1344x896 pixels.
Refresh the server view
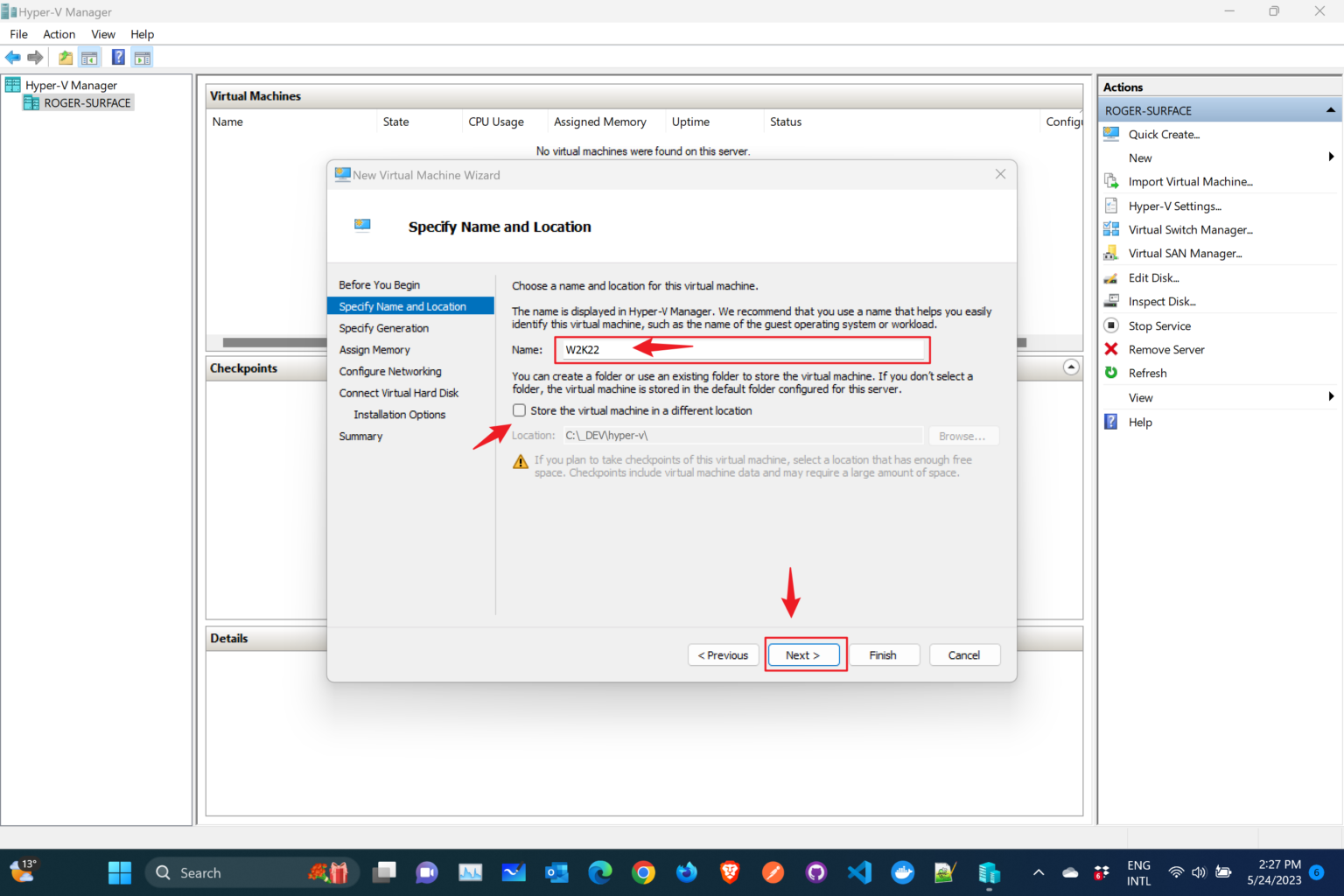(x=1146, y=373)
